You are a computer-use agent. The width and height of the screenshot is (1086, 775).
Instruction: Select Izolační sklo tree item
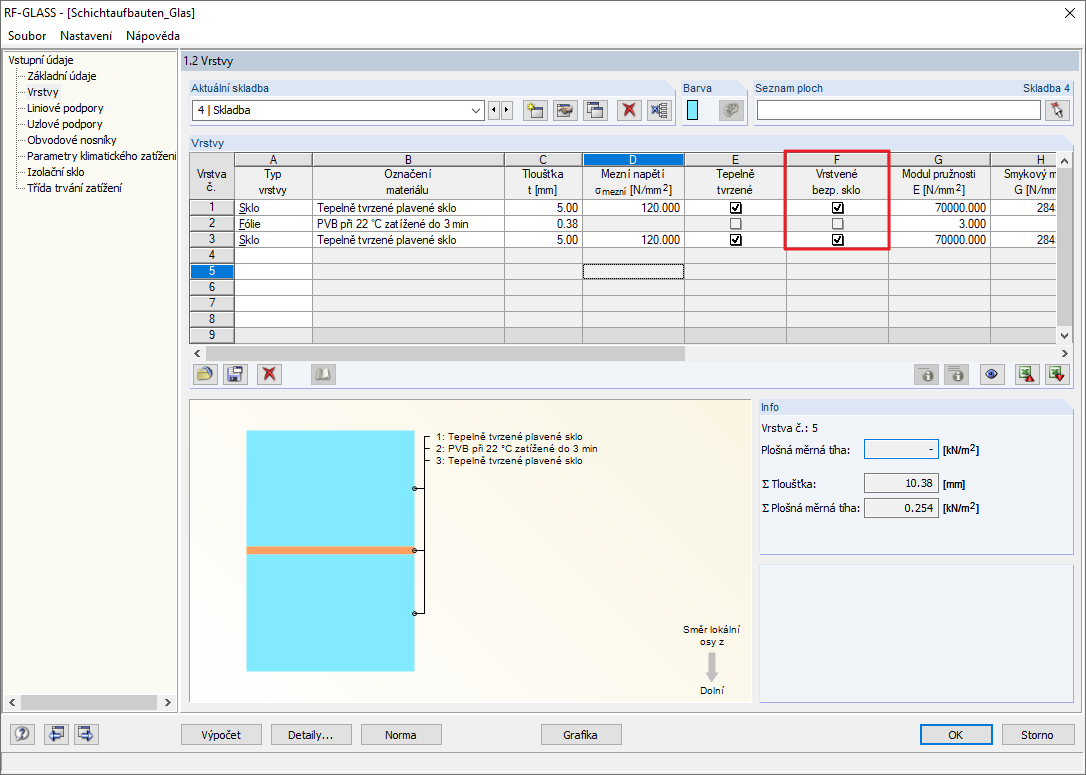pos(55,172)
